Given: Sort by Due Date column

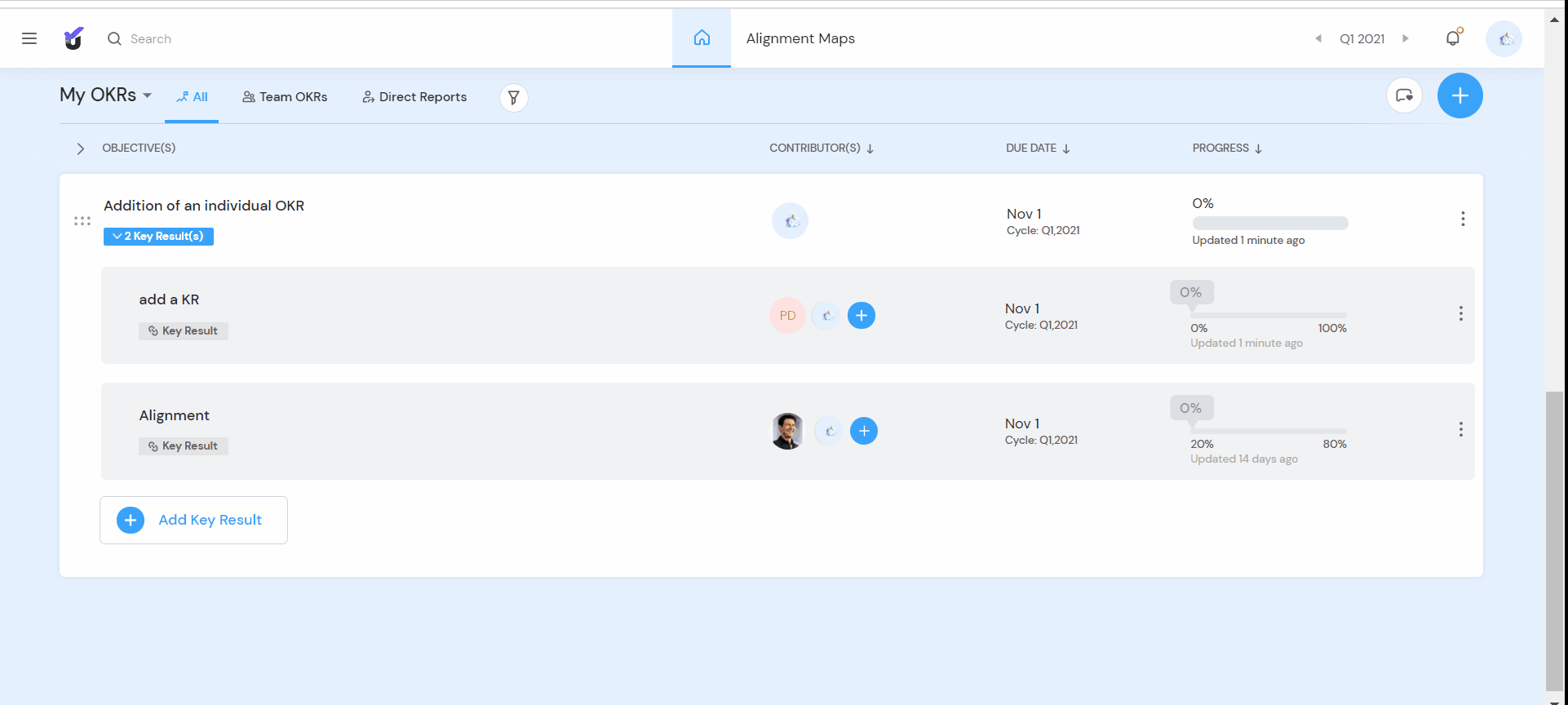Looking at the screenshot, I should coord(1038,148).
